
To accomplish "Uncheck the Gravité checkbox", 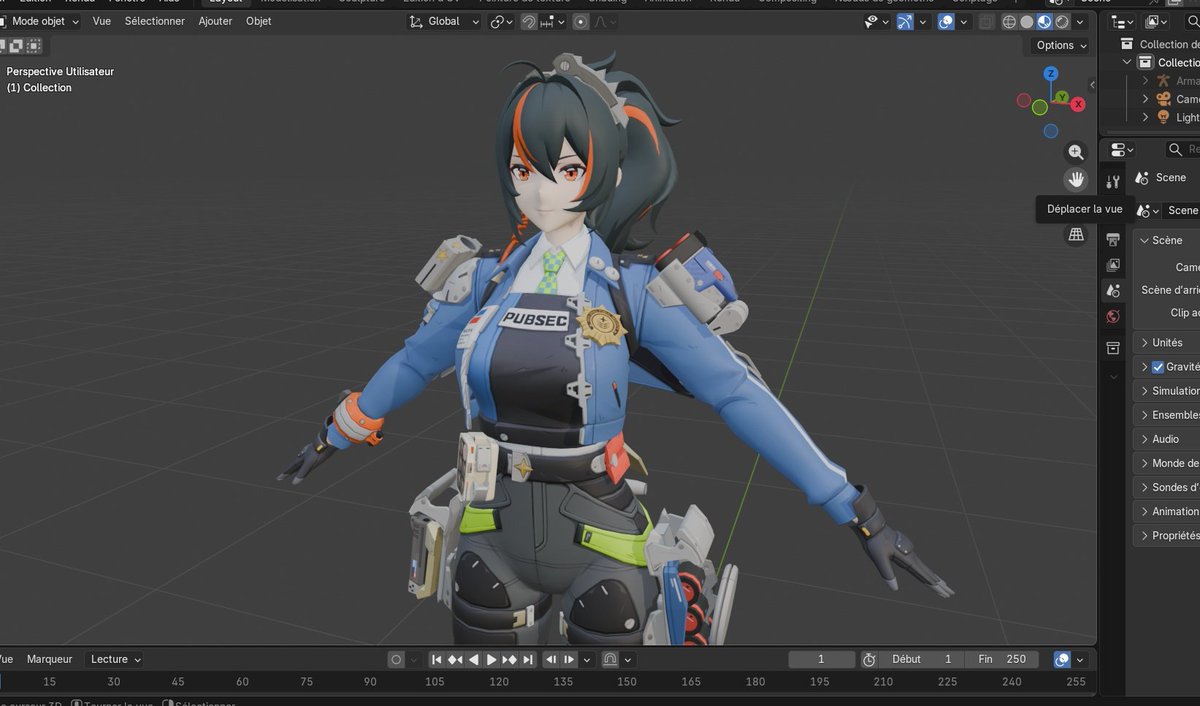I will [1158, 367].
